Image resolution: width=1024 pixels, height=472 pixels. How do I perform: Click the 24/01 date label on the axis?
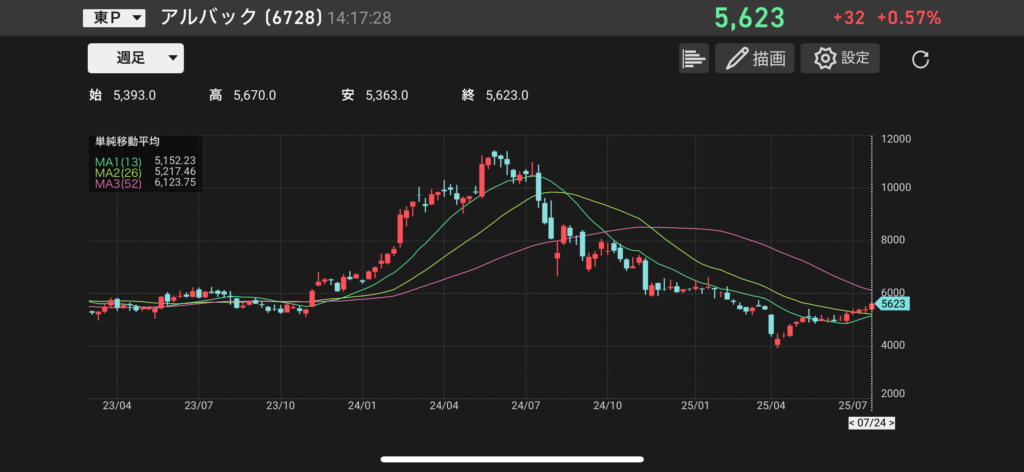tap(362, 405)
